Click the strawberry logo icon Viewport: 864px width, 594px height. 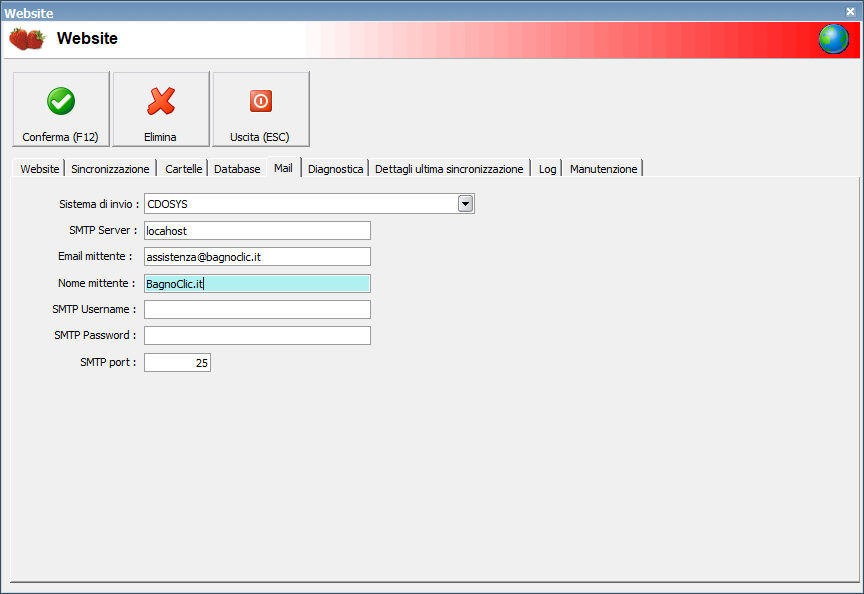27,39
